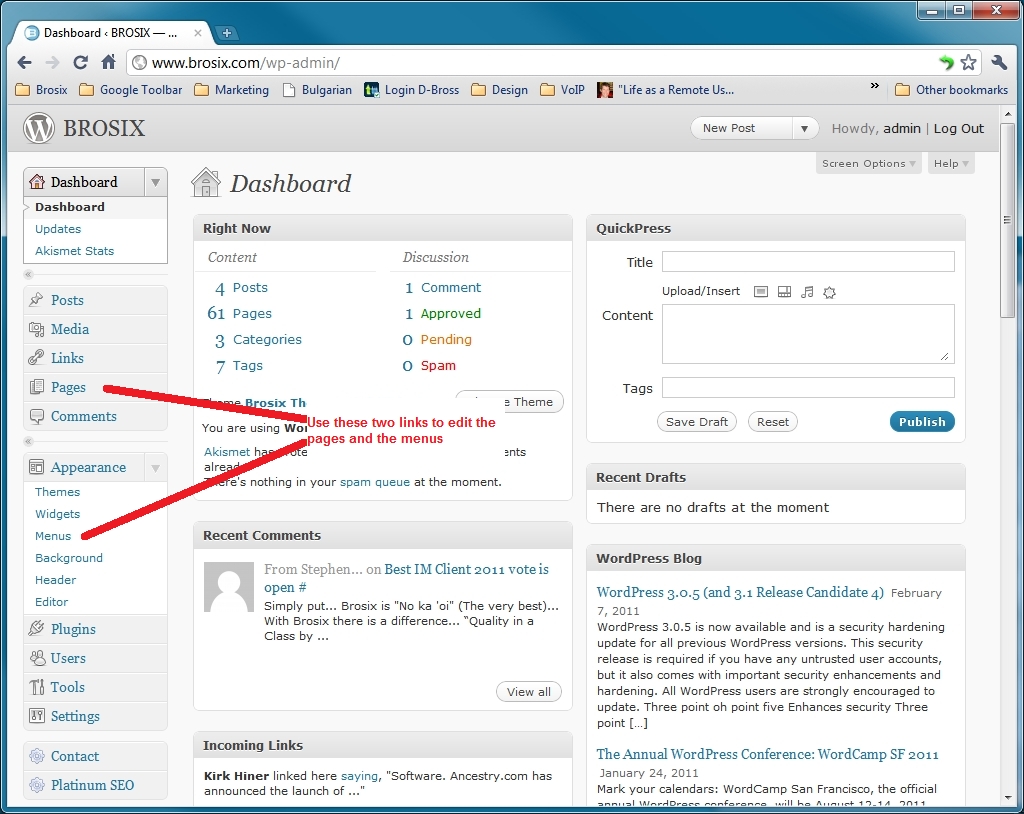Open Login D-Bross bookmark
This screenshot has height=814, width=1024.
412,90
